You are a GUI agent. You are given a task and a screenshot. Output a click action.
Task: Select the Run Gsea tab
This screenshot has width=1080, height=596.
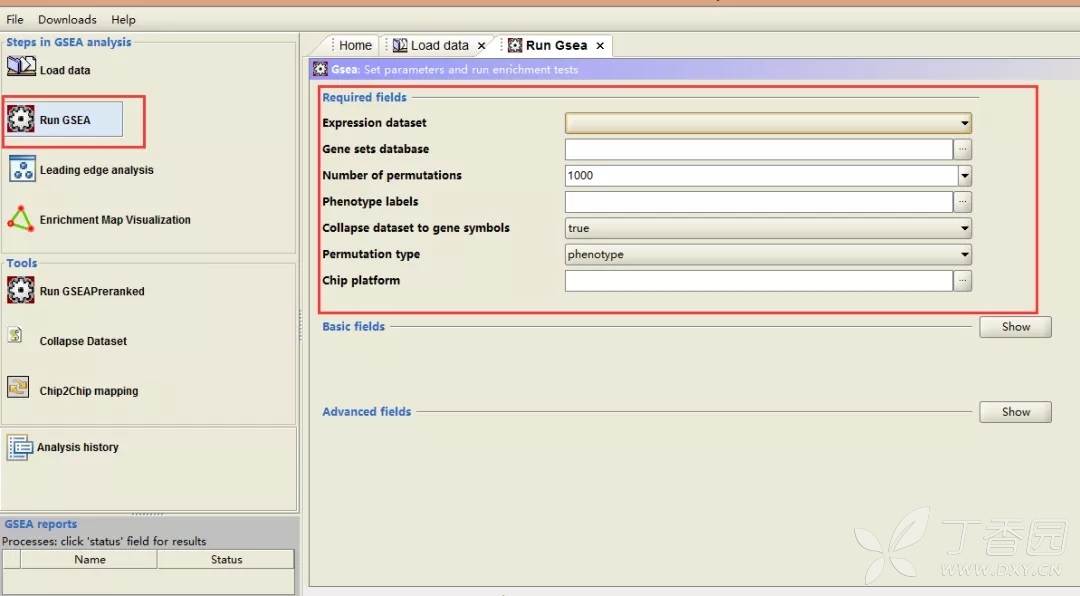557,45
